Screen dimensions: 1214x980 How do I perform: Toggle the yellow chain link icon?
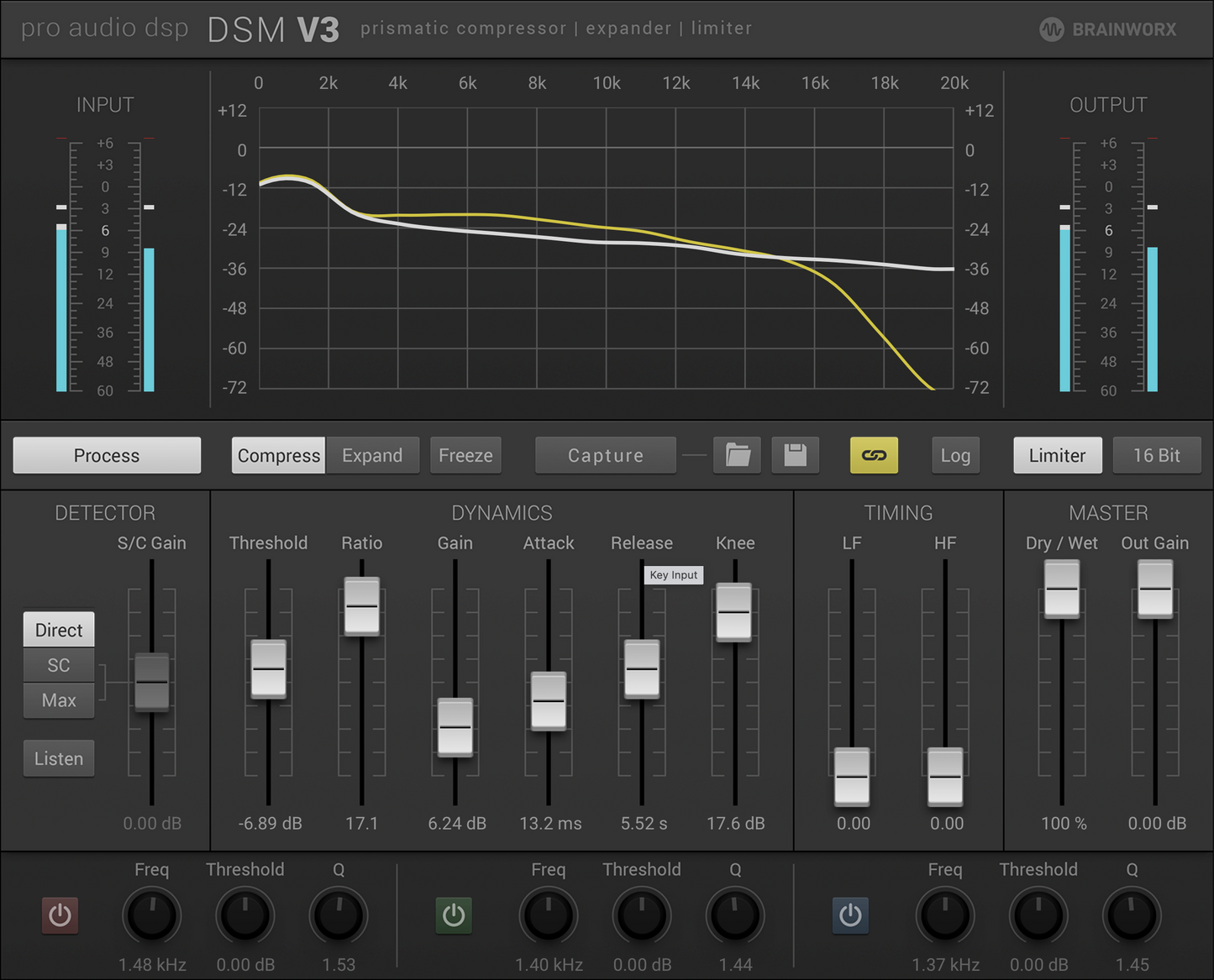874,455
